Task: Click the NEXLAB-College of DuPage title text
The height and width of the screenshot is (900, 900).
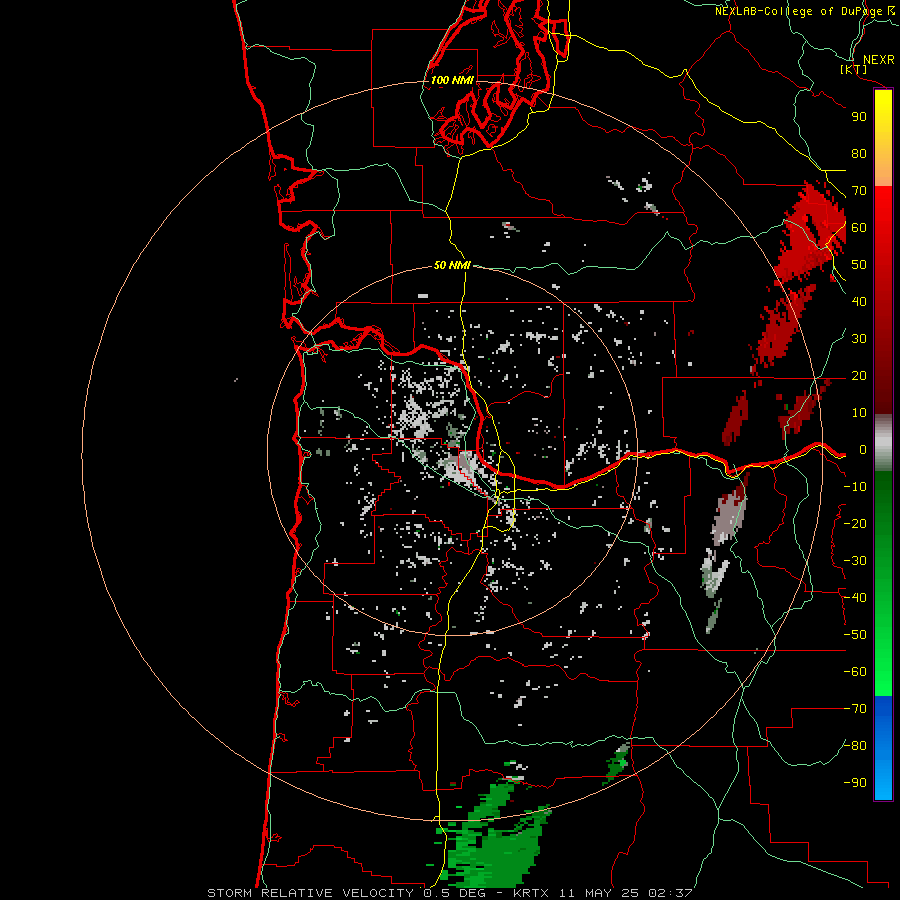Action: click(805, 11)
